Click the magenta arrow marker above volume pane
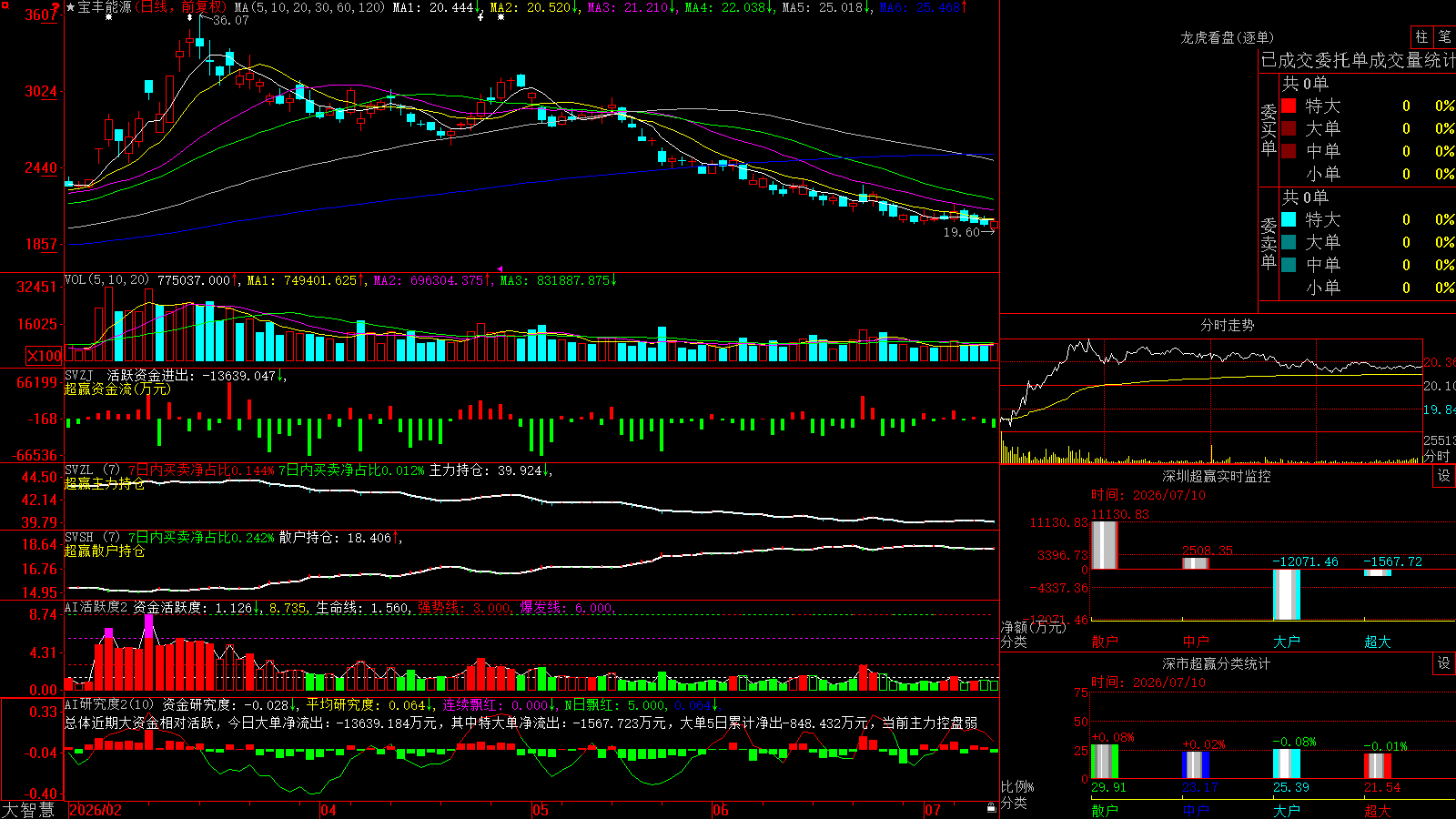Viewport: 1456px width, 819px height. point(500,268)
